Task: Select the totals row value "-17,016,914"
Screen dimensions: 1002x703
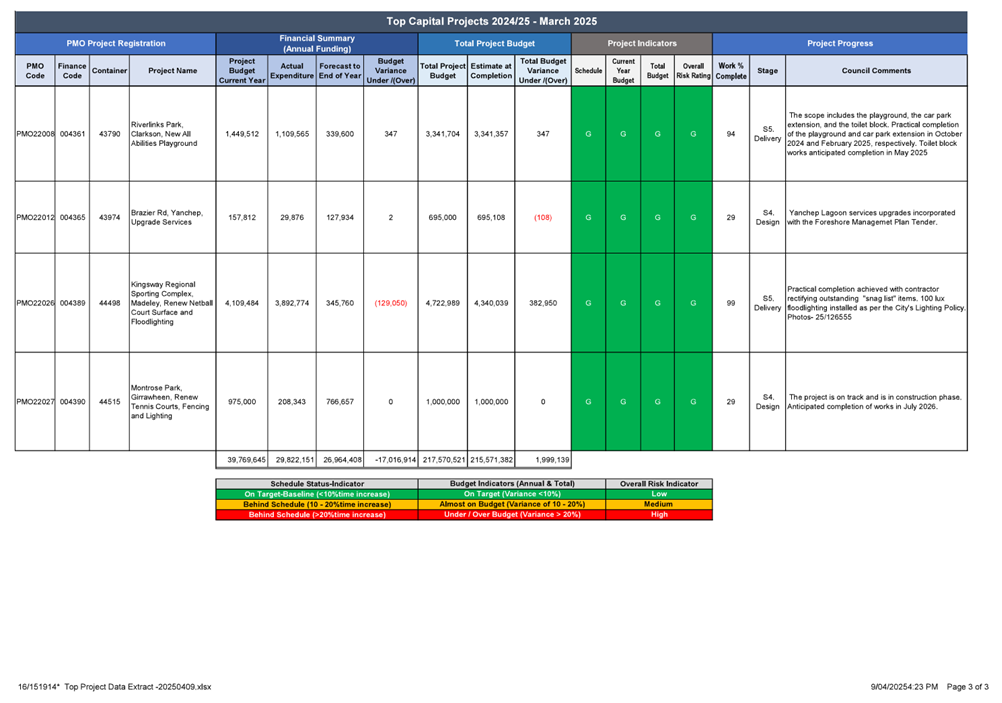Action: coord(396,460)
